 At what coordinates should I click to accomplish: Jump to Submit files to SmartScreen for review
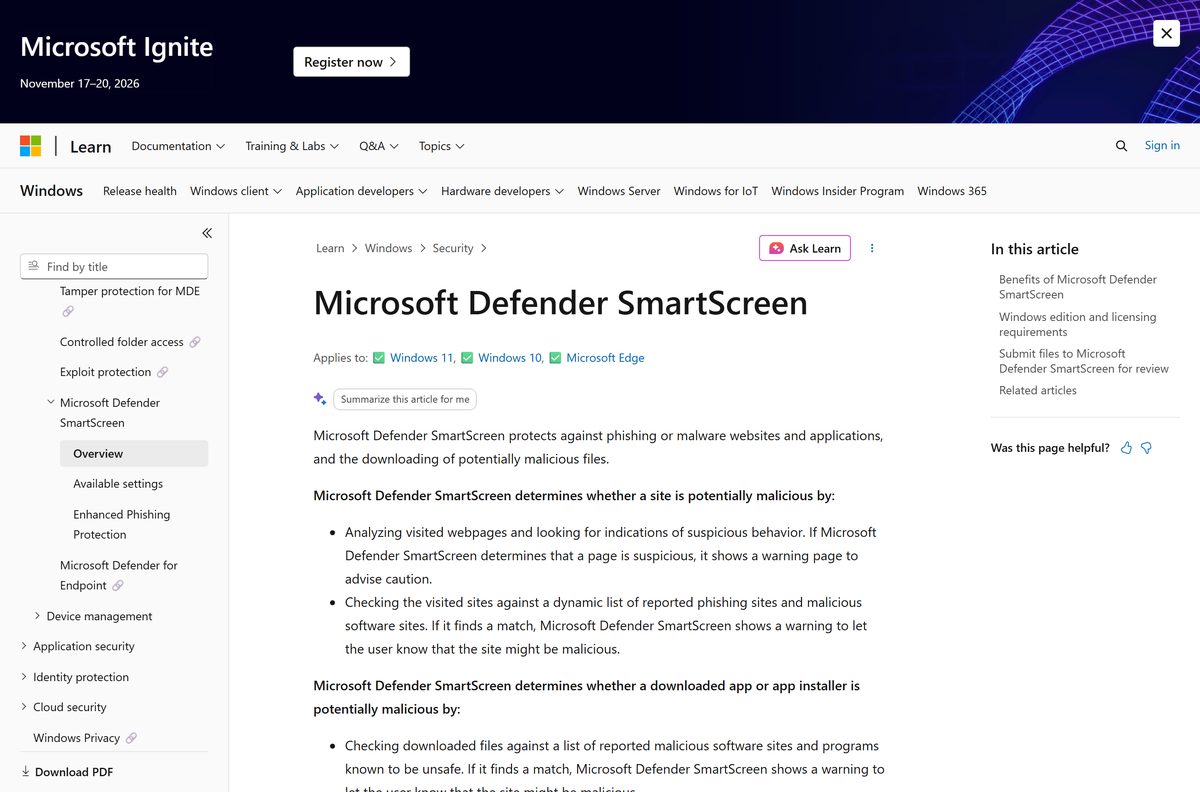(1084, 361)
